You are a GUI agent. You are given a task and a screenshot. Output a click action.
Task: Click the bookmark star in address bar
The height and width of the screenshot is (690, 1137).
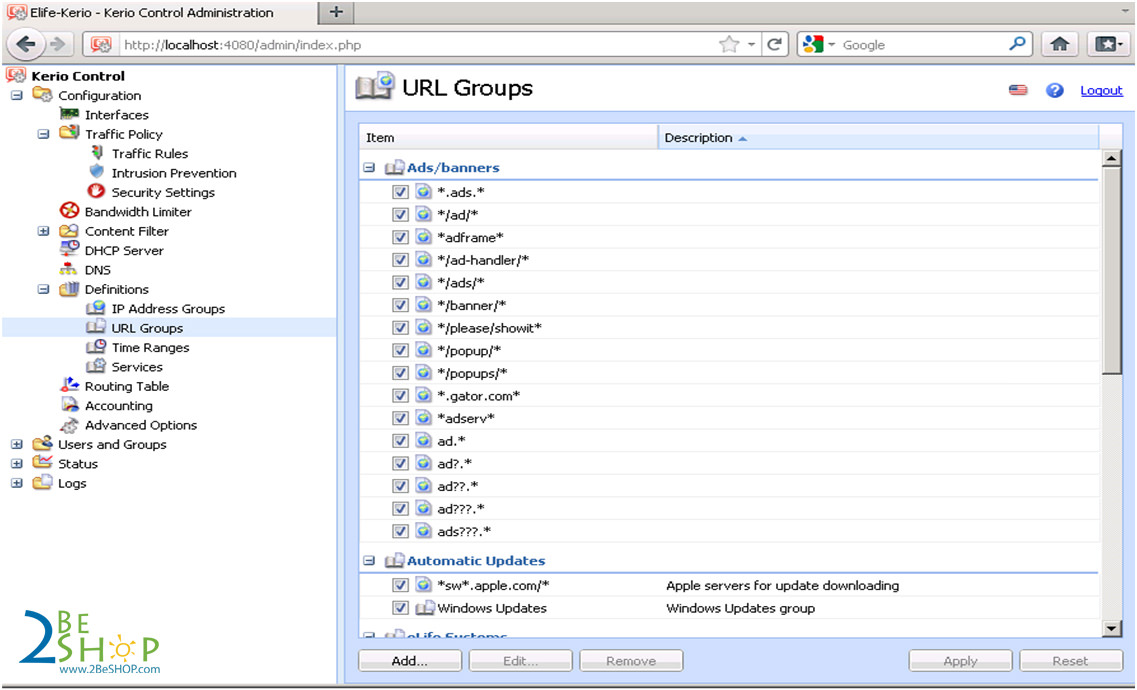point(729,44)
